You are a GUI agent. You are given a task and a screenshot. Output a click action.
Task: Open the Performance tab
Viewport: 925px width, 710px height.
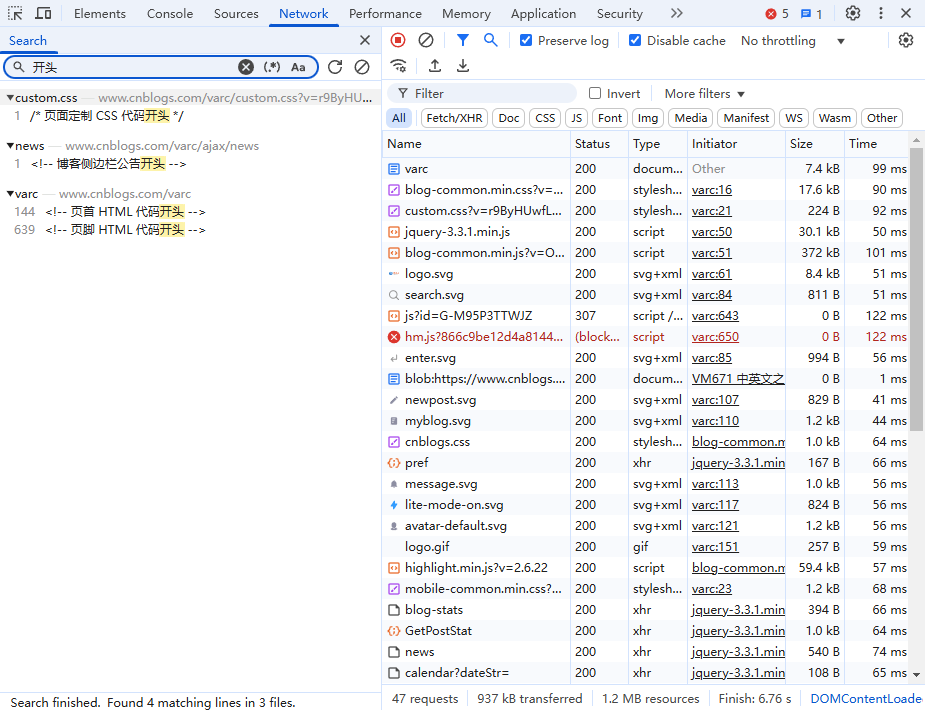(385, 14)
